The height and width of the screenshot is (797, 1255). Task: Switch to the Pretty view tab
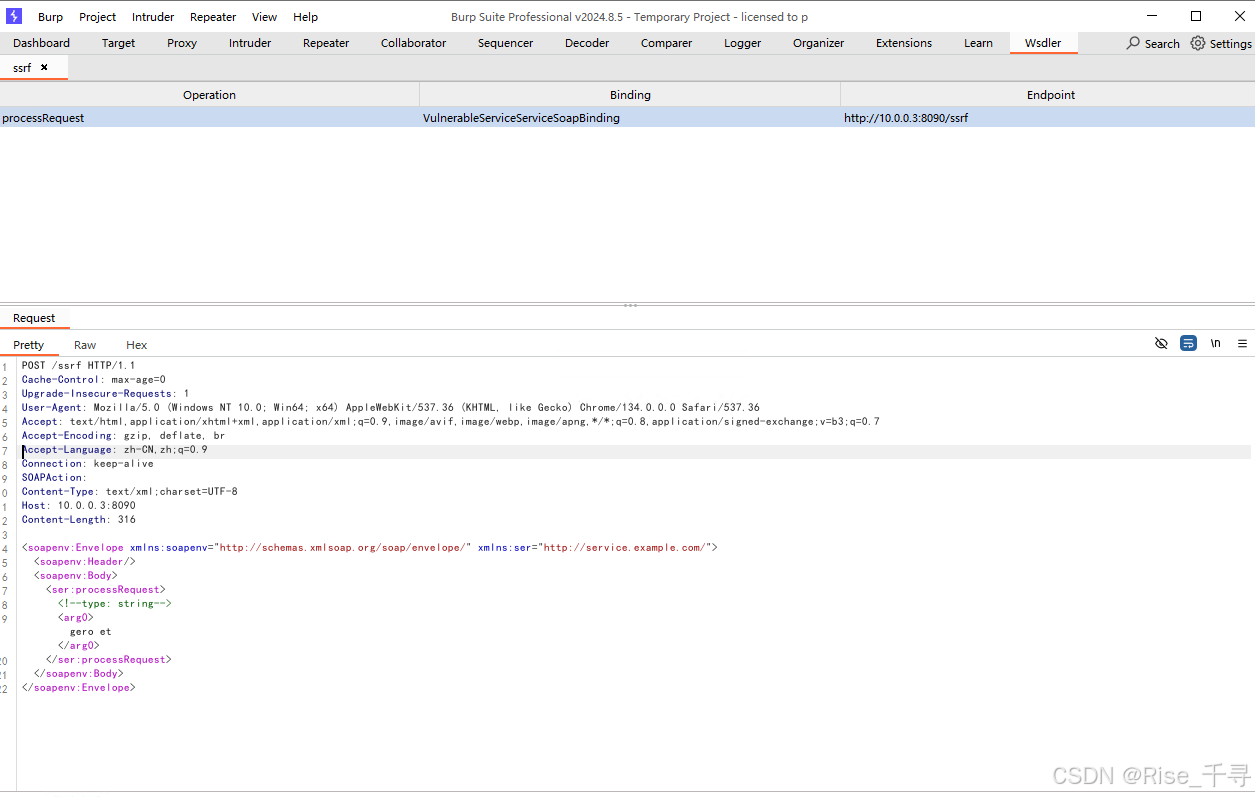pyautogui.click(x=28, y=345)
